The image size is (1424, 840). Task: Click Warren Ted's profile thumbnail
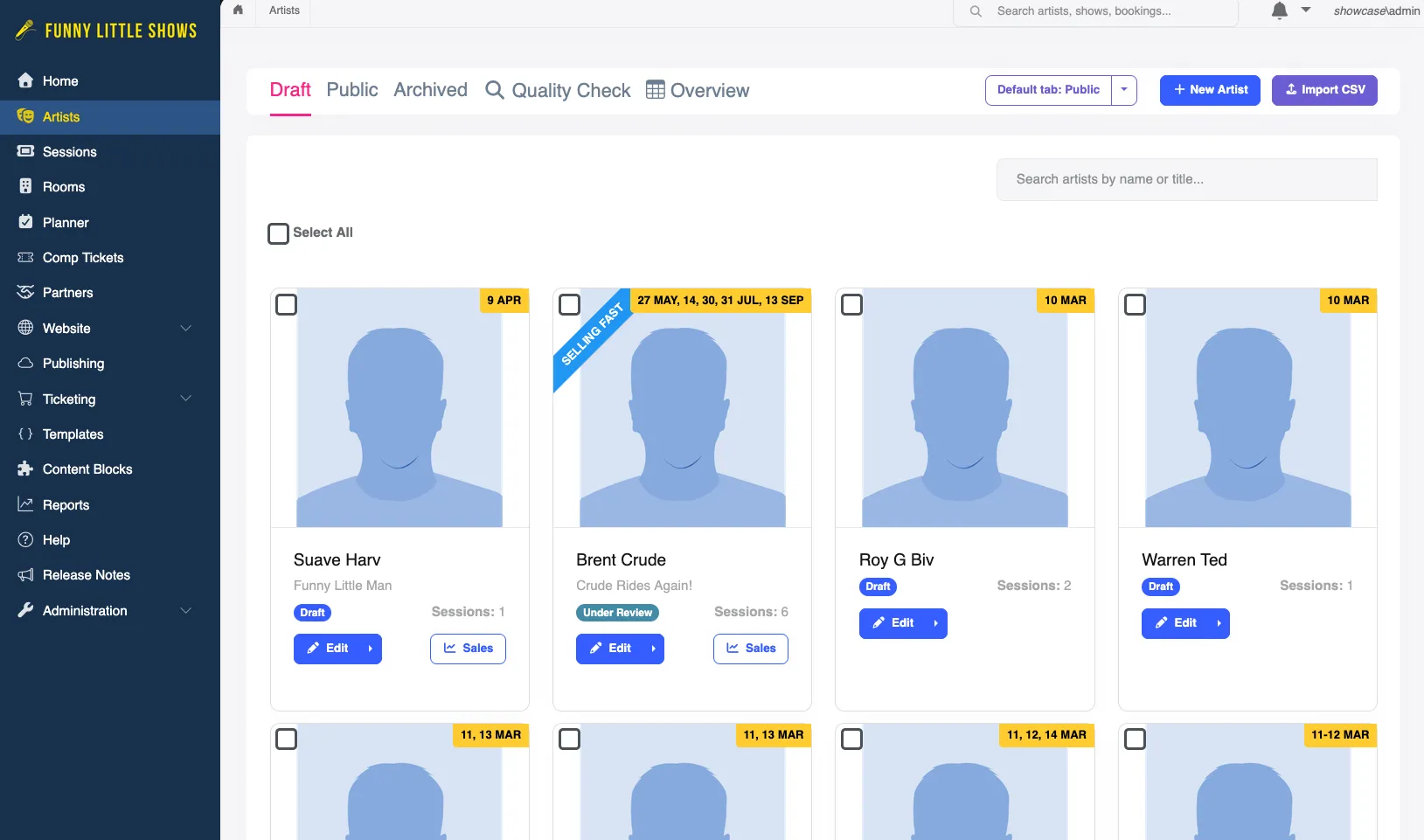1247,407
